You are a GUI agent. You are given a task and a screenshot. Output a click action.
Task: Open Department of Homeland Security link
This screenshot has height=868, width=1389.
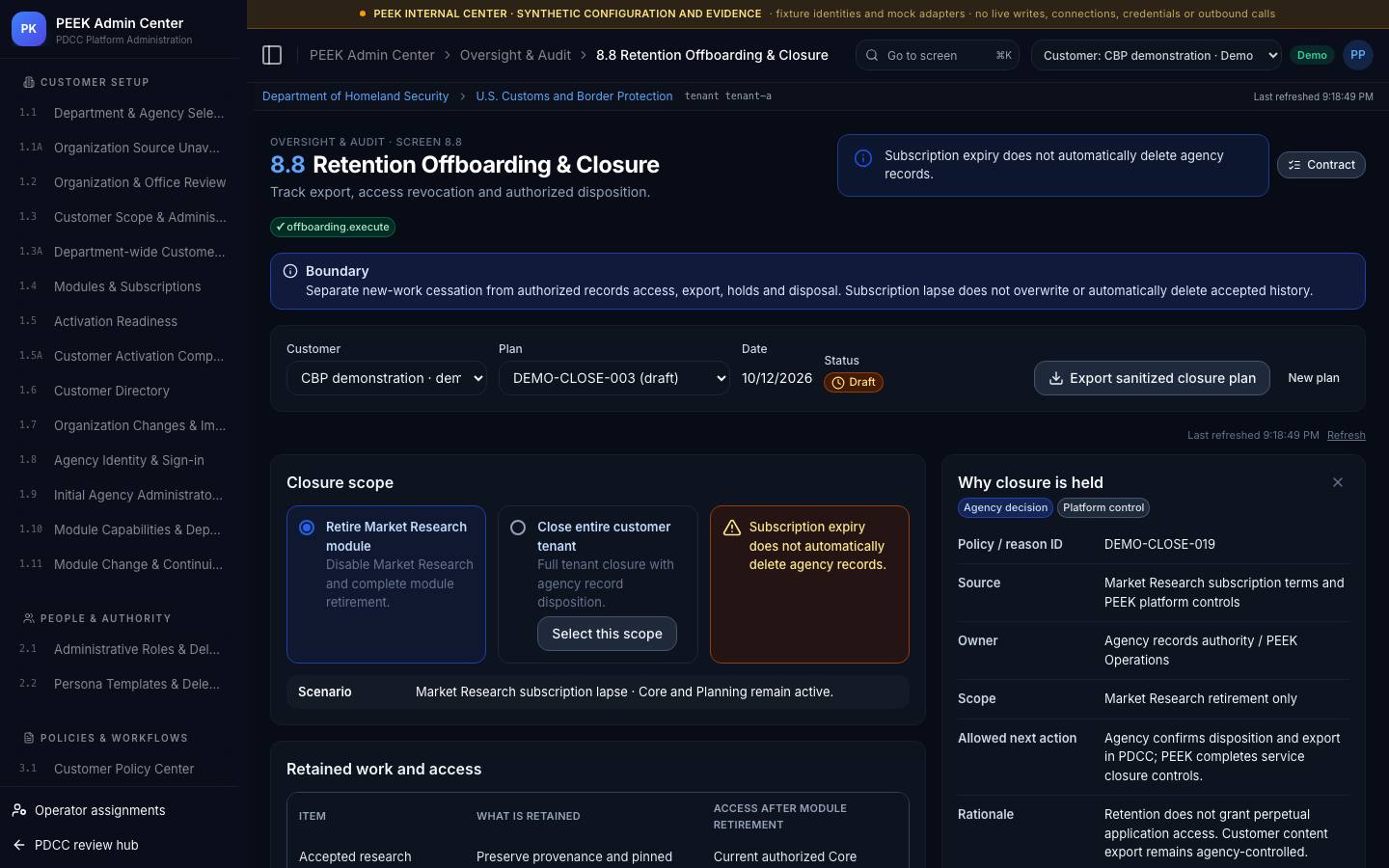pos(355,96)
